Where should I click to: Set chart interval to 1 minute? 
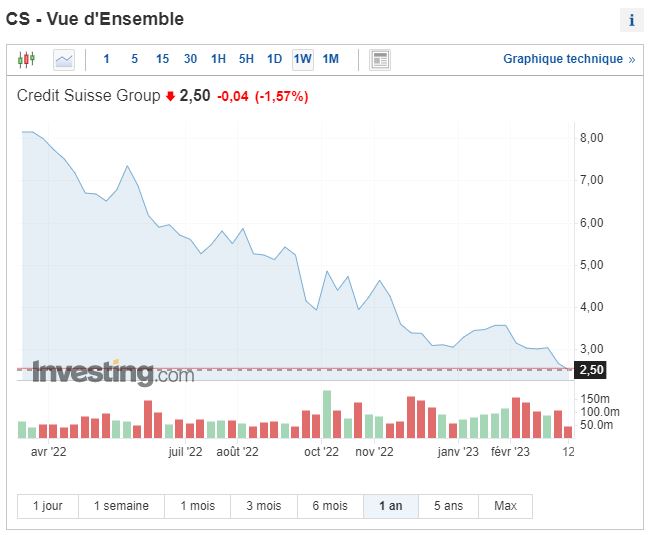click(x=107, y=60)
